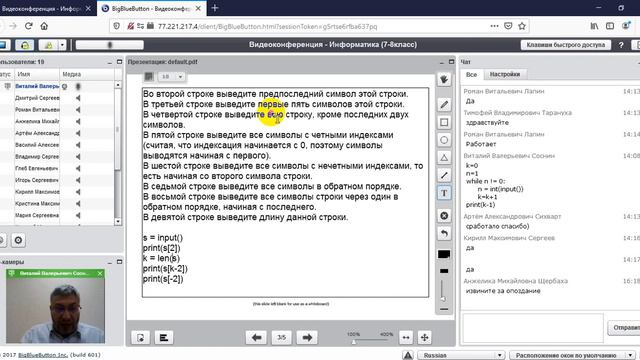Open Russian language dropdown

pyautogui.click(x=461, y=356)
